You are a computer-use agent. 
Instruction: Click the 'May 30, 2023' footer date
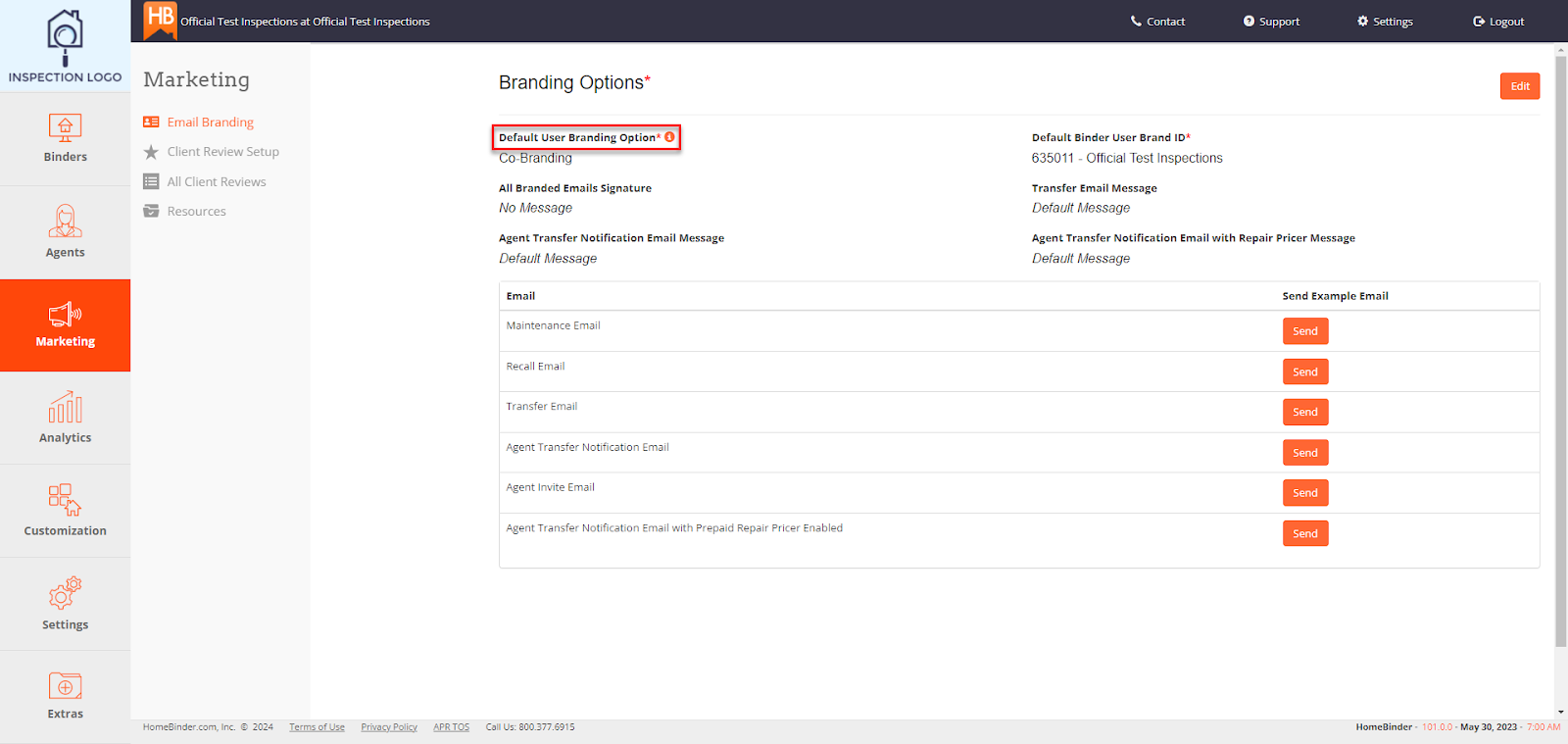click(1489, 727)
